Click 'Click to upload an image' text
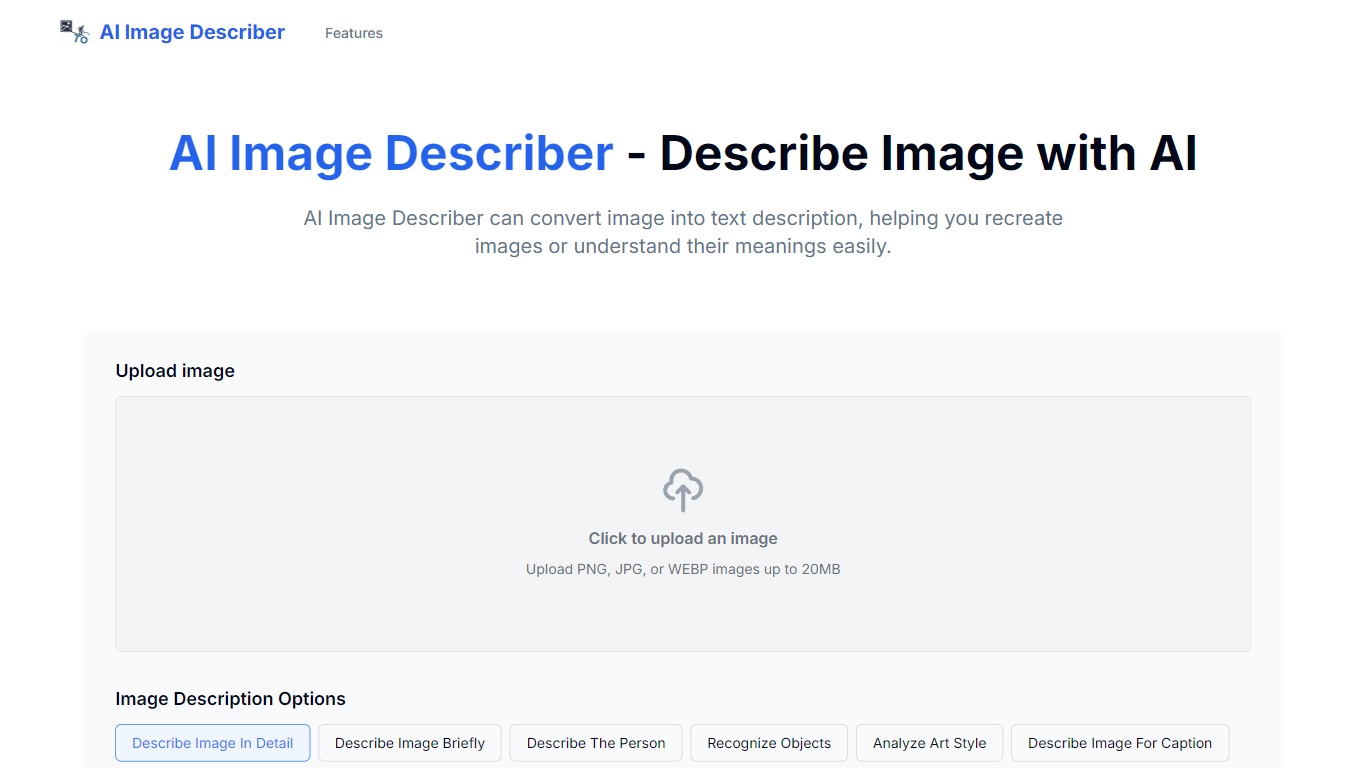The width and height of the screenshot is (1366, 768). (683, 538)
